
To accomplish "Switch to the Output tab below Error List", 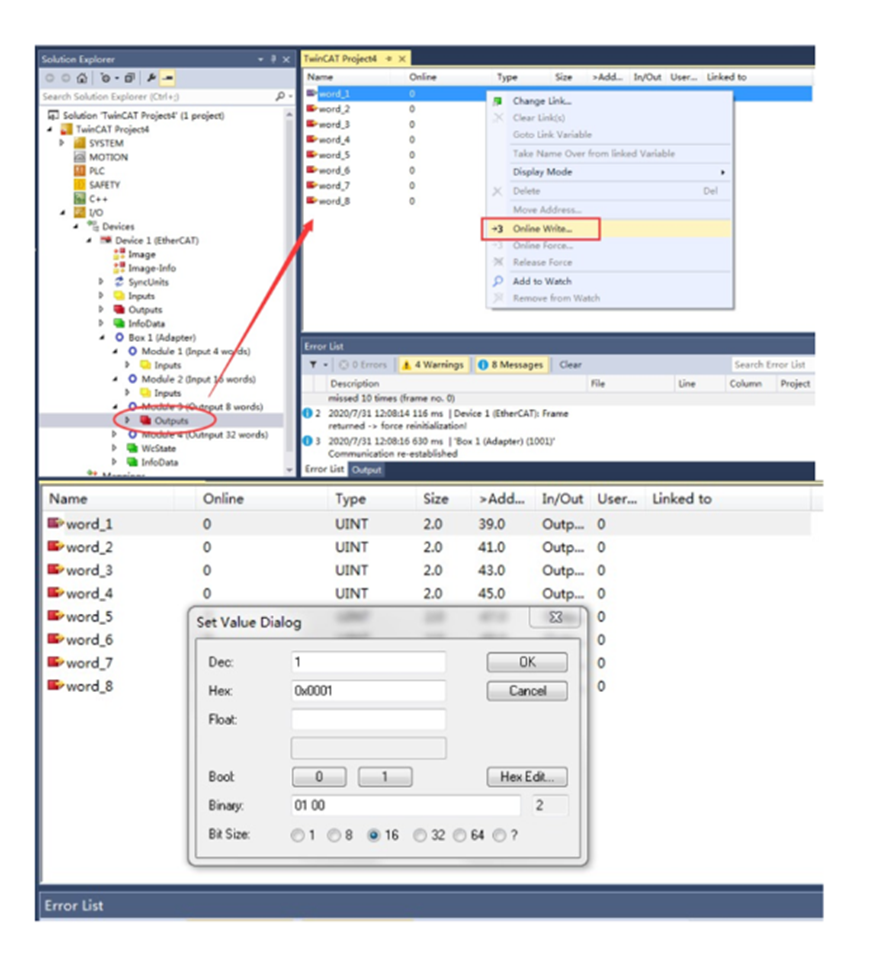I will point(366,470).
